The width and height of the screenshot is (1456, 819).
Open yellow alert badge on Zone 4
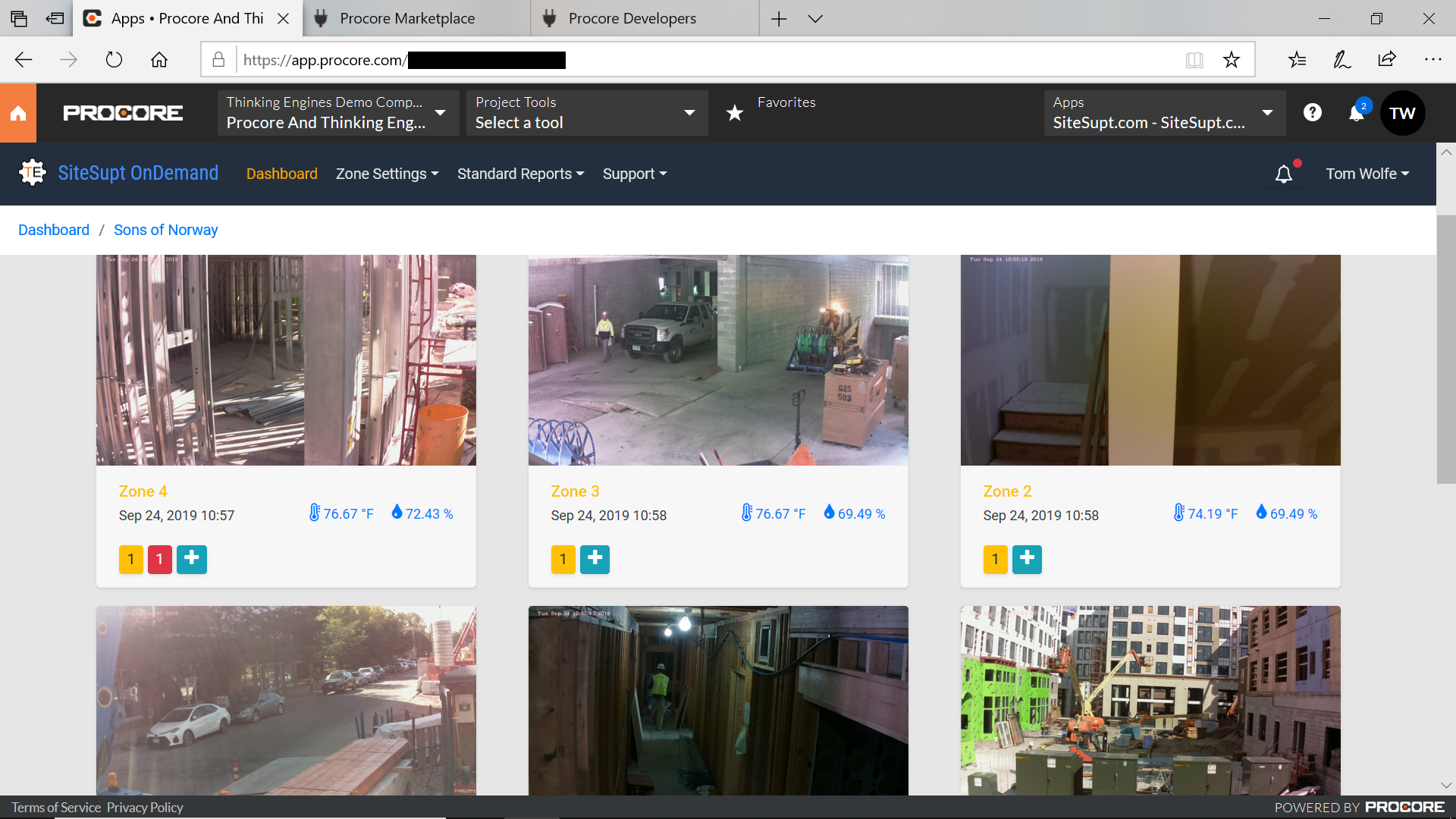click(x=131, y=560)
